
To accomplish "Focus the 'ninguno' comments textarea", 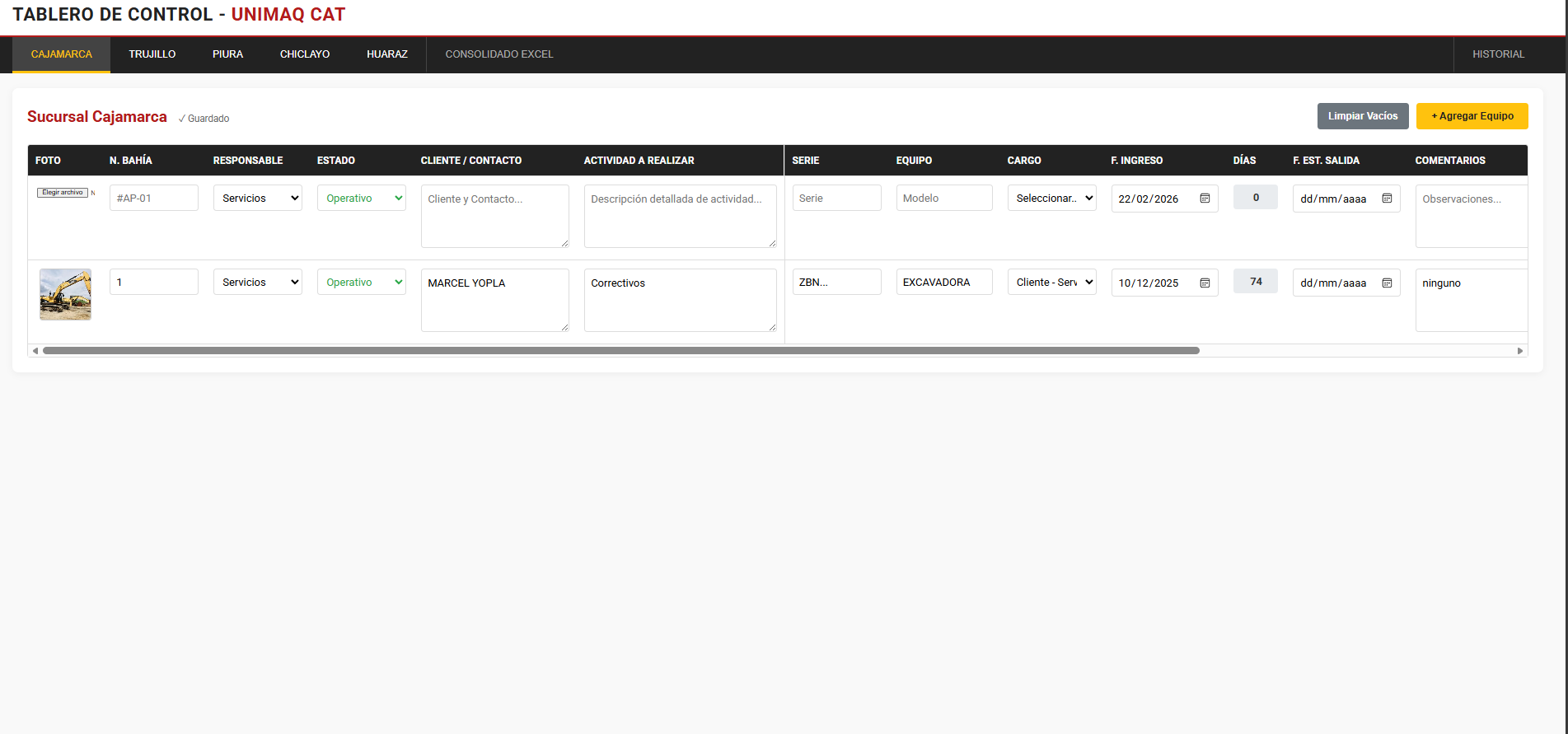I will click(x=1472, y=300).
